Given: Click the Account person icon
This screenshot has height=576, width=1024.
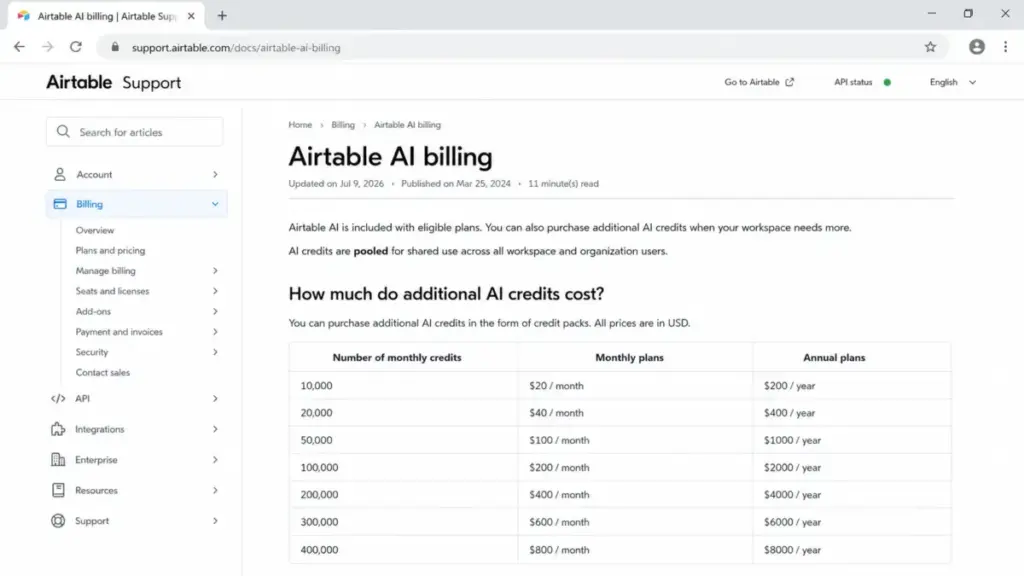Looking at the screenshot, I should pos(59,174).
